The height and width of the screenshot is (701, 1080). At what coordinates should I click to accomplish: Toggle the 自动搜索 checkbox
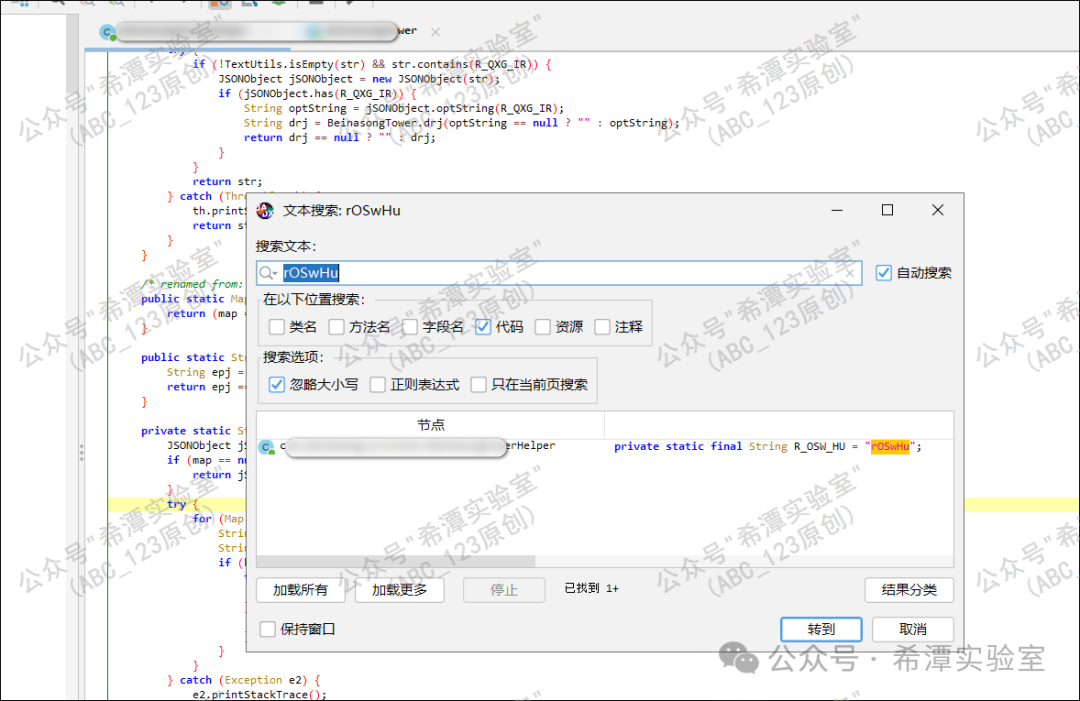pos(884,273)
